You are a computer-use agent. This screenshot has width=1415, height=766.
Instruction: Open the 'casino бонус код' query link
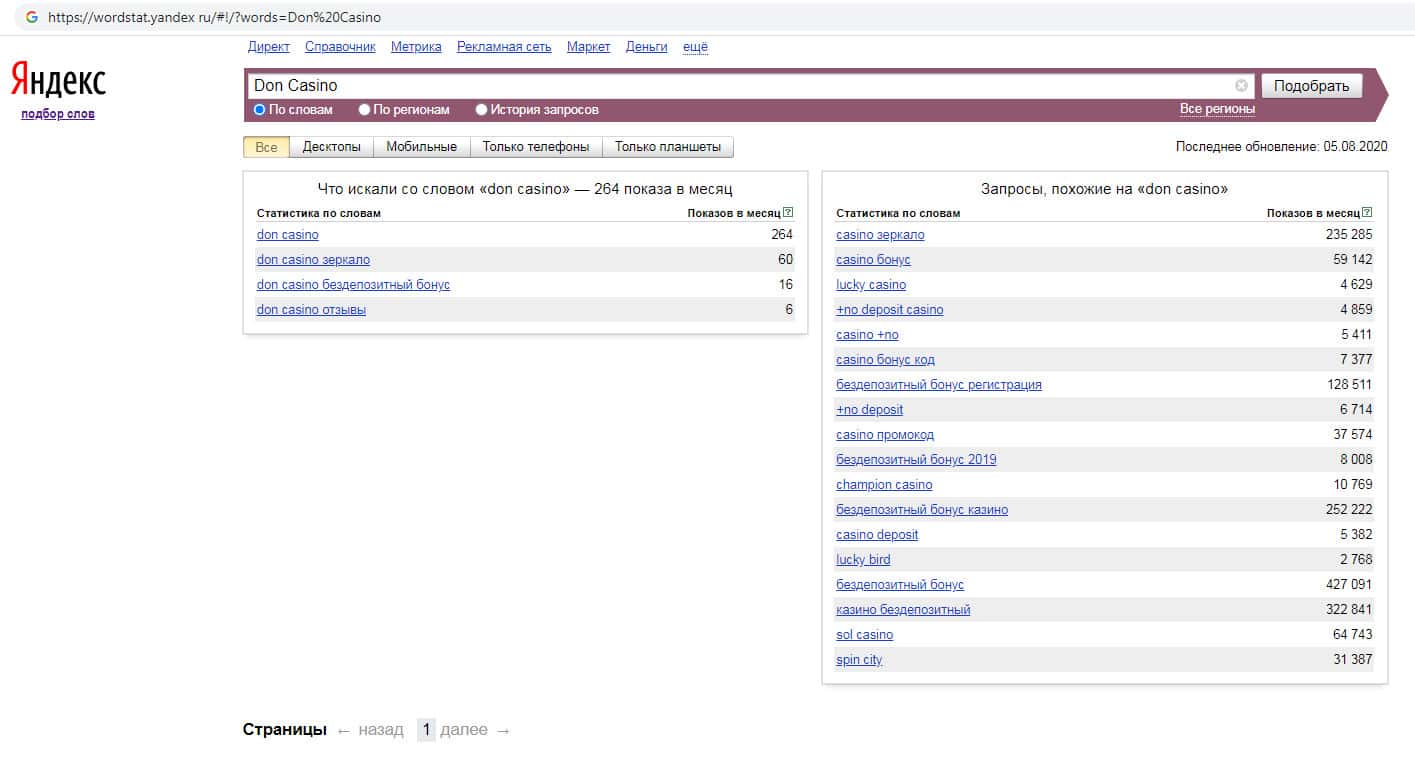pos(885,360)
